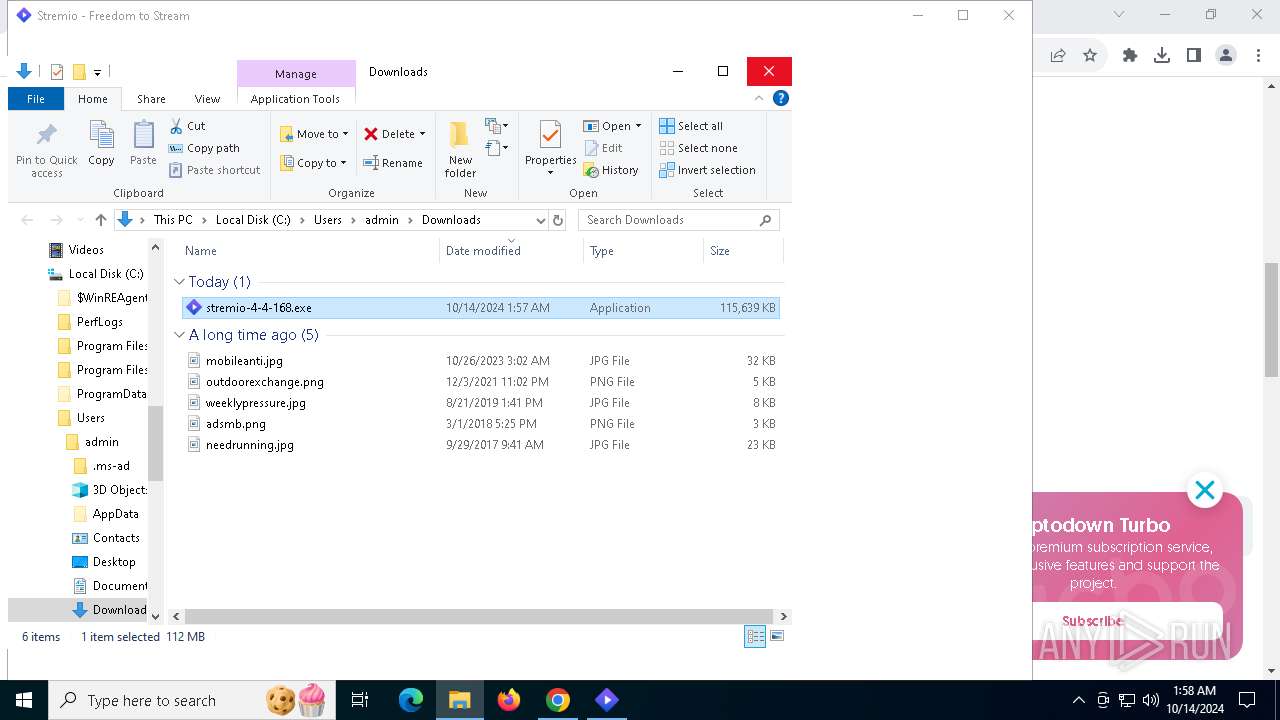Select the outdoorexchange.png file
1280x720 pixels.
[480, 382]
